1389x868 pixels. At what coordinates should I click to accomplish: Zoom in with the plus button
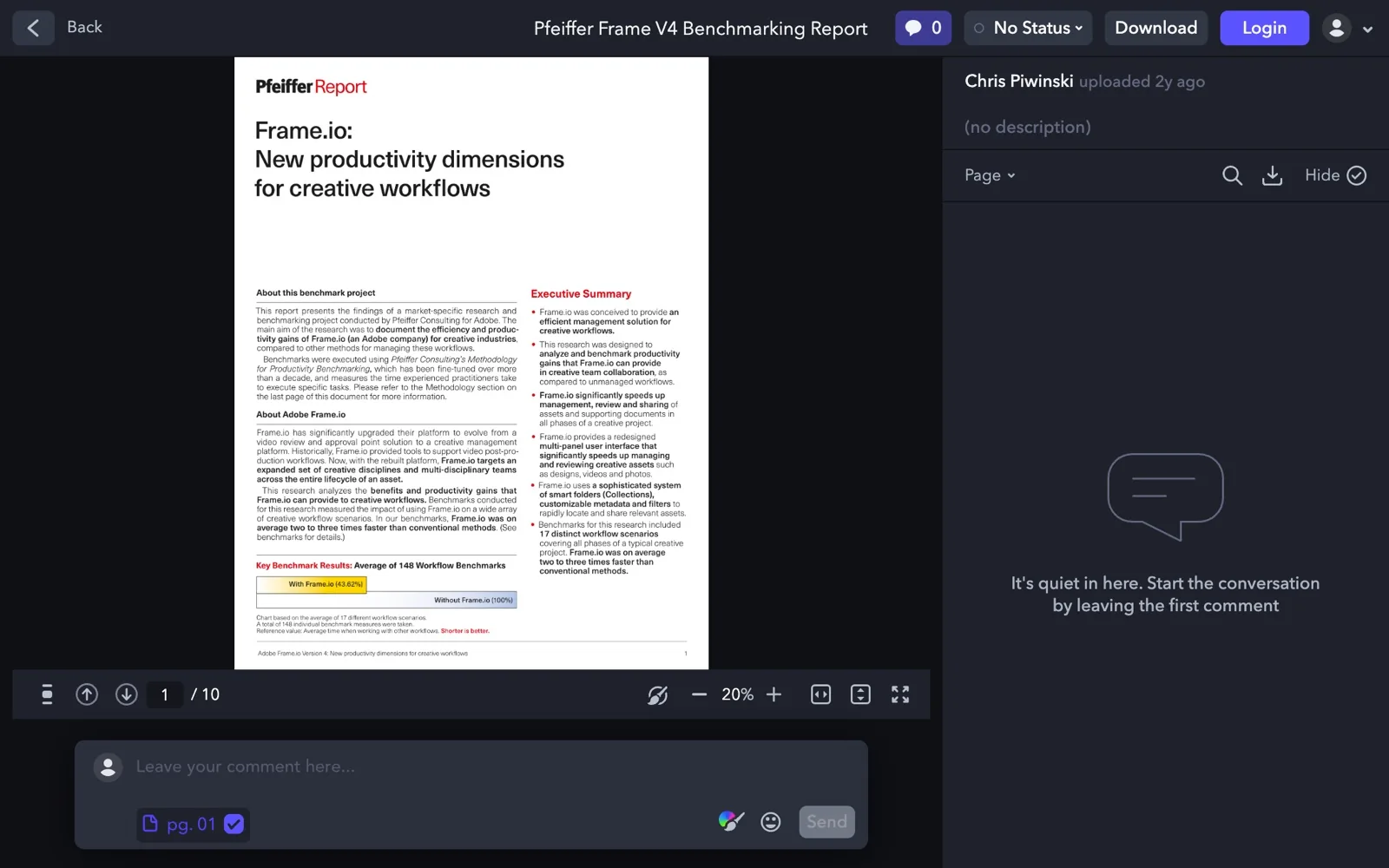tap(774, 694)
